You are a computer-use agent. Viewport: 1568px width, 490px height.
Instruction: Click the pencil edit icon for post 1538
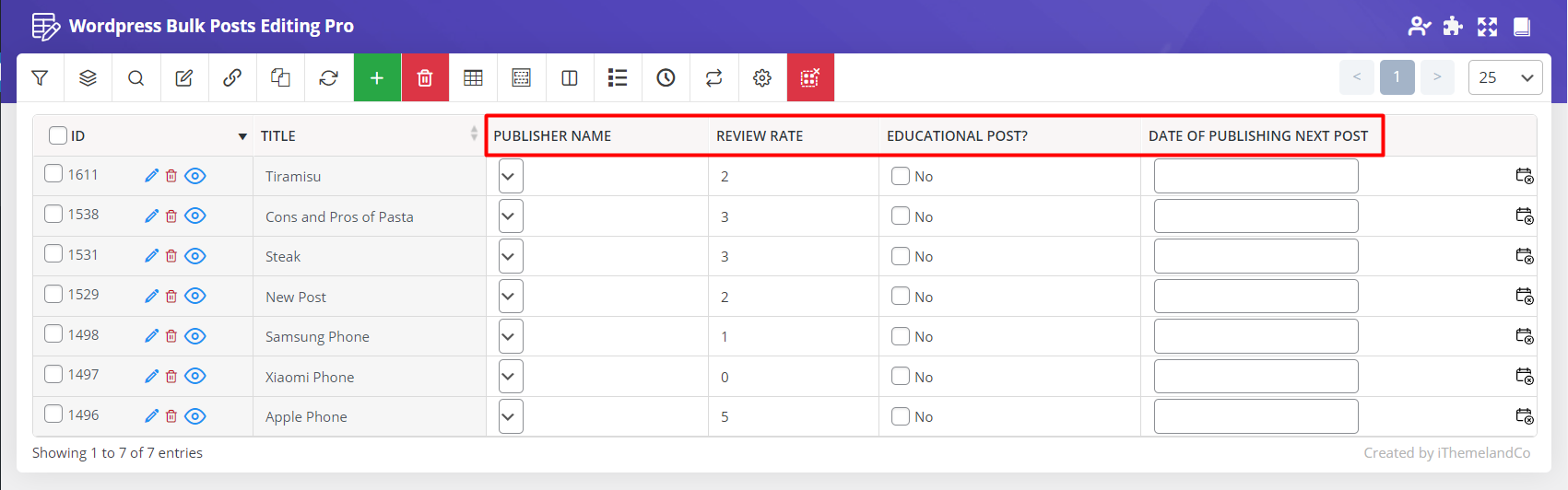pyautogui.click(x=152, y=216)
